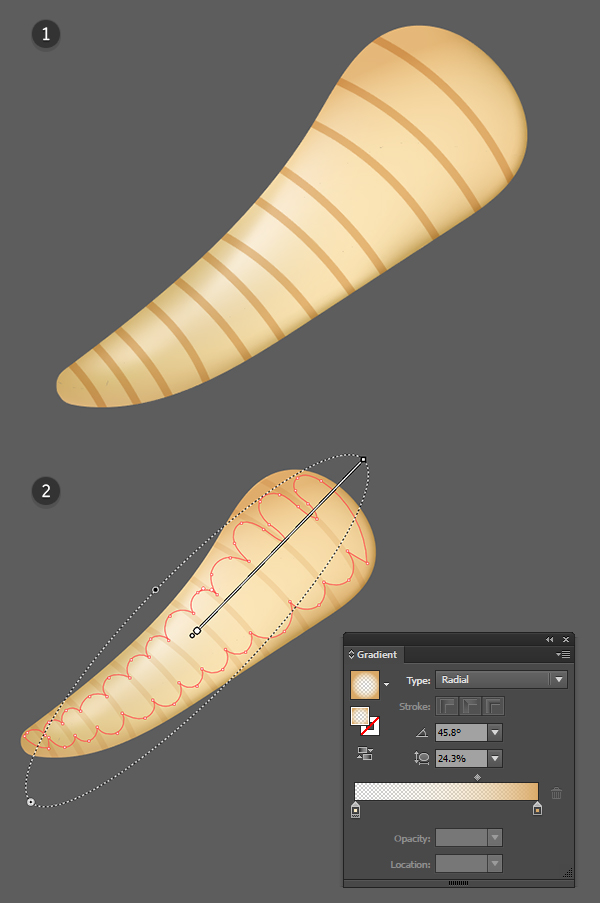Select the left transparent gradient stop
Viewport: 600px width, 903px height.
point(355,810)
